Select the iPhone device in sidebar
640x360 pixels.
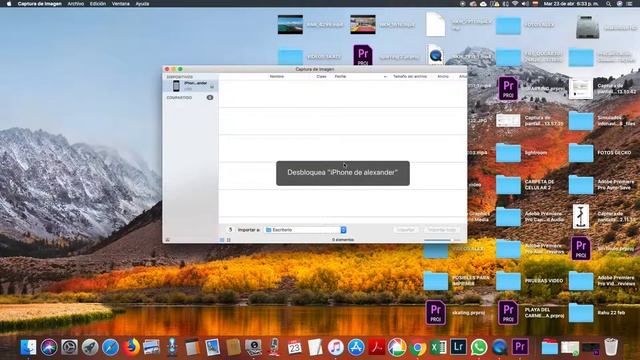[x=191, y=86]
